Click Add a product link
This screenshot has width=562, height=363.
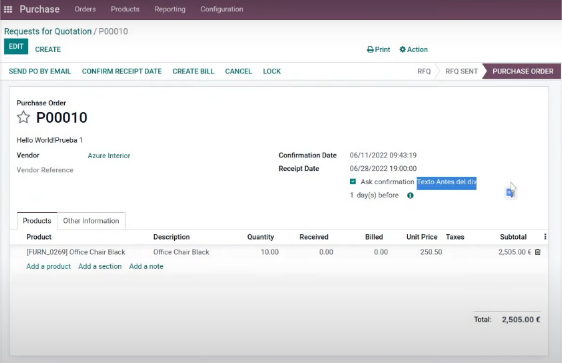(x=48, y=266)
